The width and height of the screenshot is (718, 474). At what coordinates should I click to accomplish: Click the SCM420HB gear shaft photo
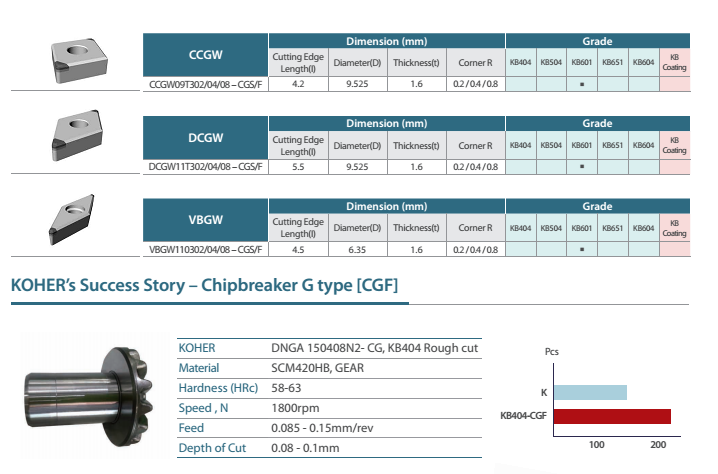click(91, 392)
